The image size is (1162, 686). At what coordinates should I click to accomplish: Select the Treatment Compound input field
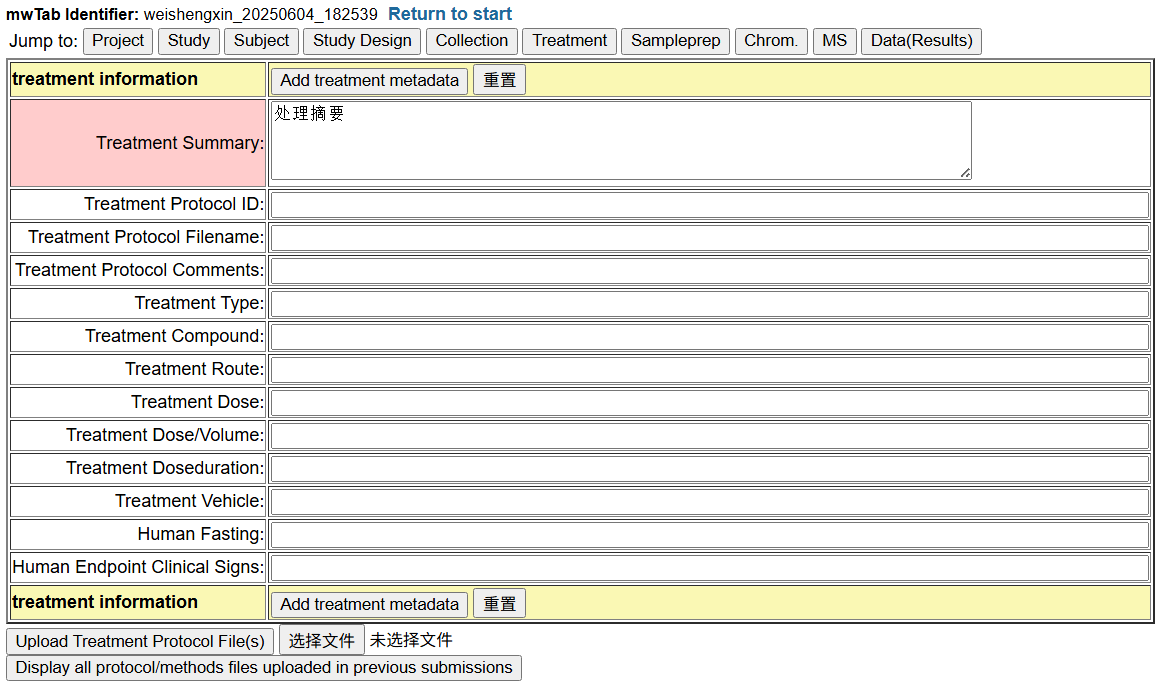point(709,337)
